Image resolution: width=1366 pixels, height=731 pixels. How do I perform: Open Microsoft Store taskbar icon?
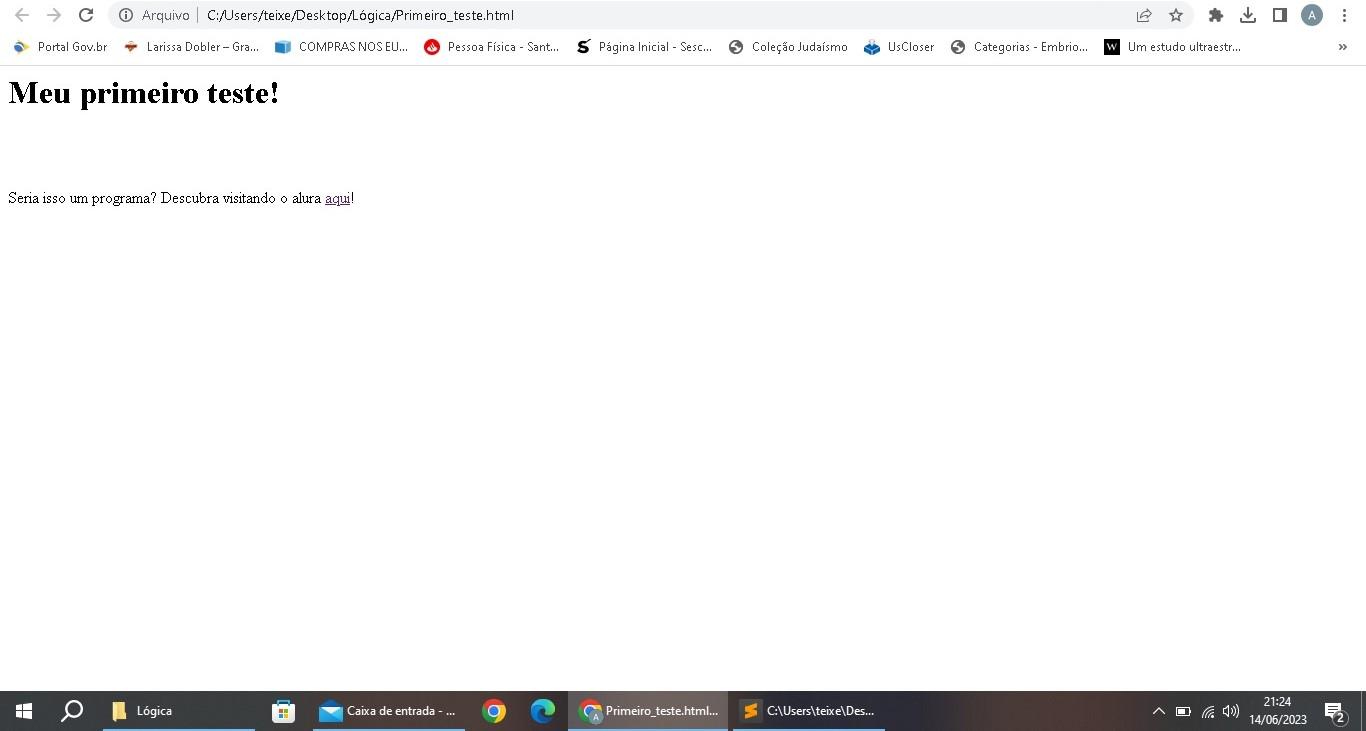pyautogui.click(x=283, y=711)
